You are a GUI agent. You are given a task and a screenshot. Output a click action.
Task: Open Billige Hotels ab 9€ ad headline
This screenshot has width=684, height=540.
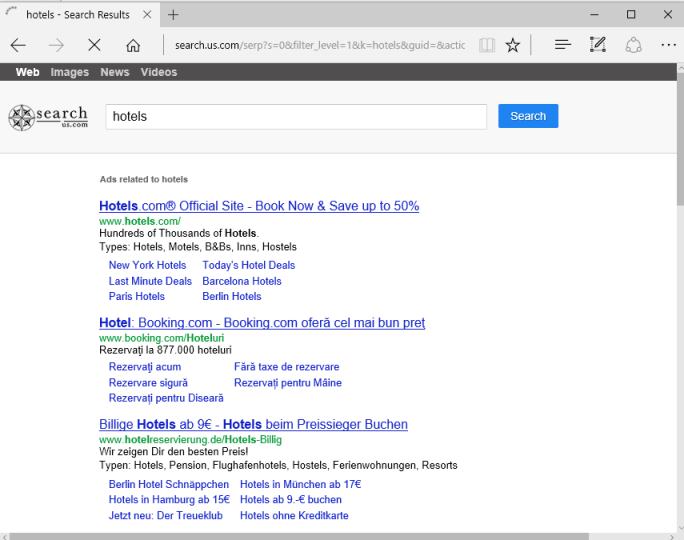(x=253, y=424)
